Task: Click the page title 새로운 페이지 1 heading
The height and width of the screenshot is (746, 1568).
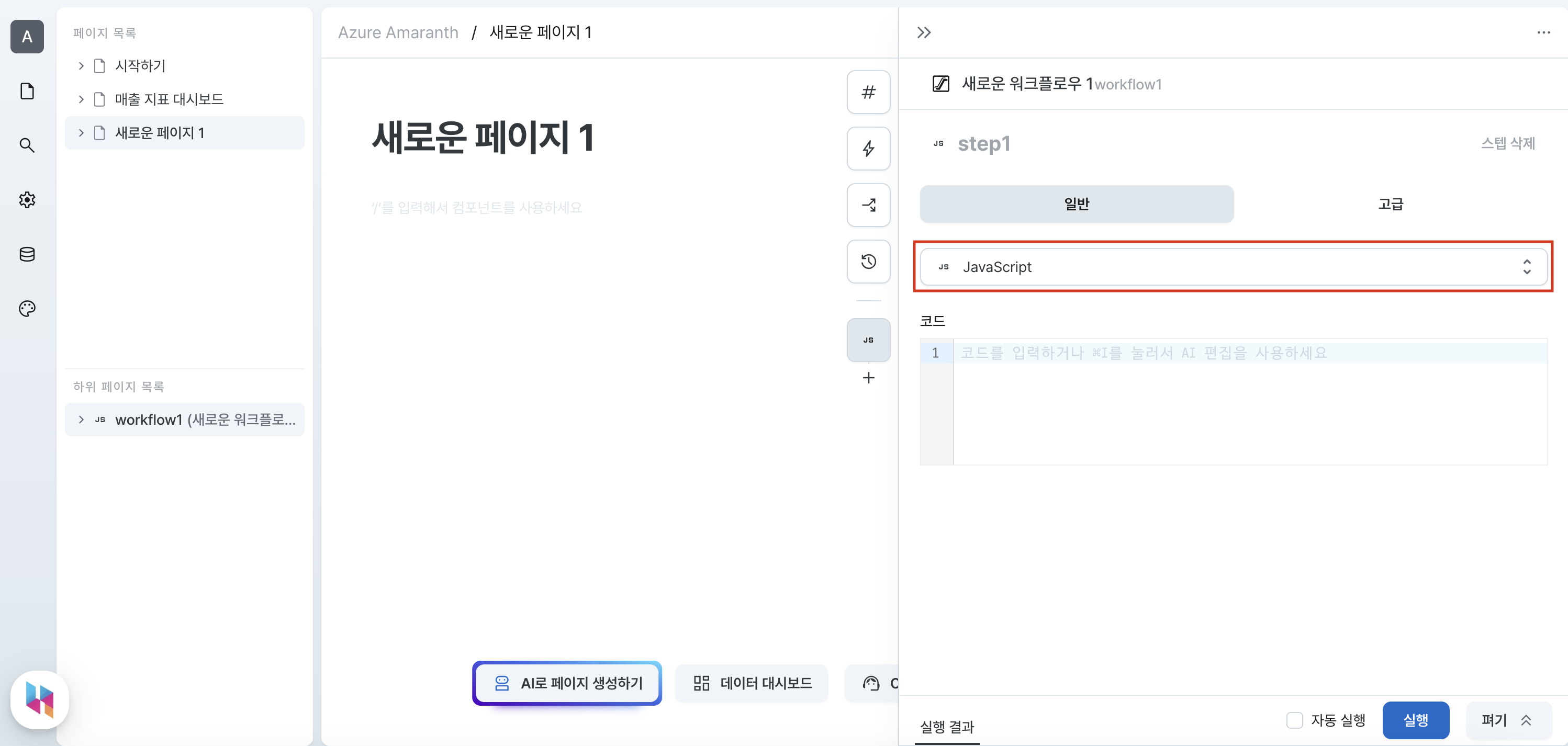Action: [483, 137]
